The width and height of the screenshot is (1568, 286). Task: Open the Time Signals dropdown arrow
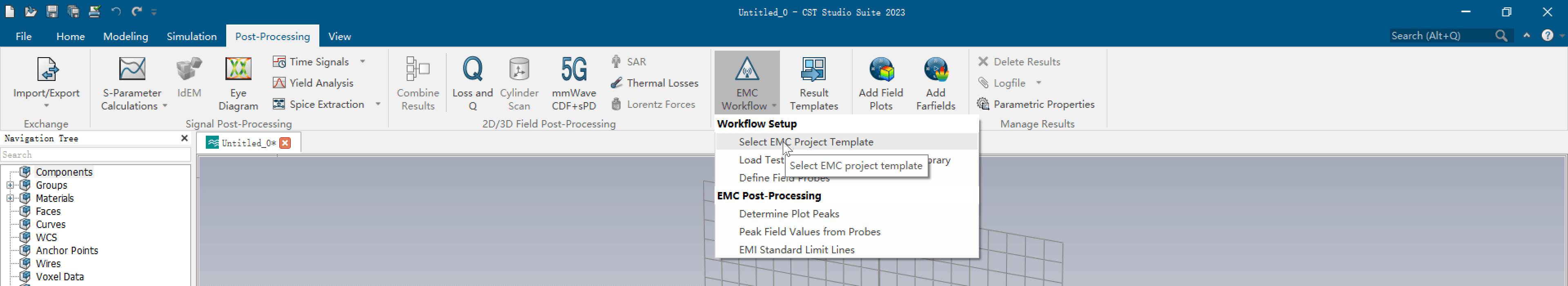click(x=363, y=61)
